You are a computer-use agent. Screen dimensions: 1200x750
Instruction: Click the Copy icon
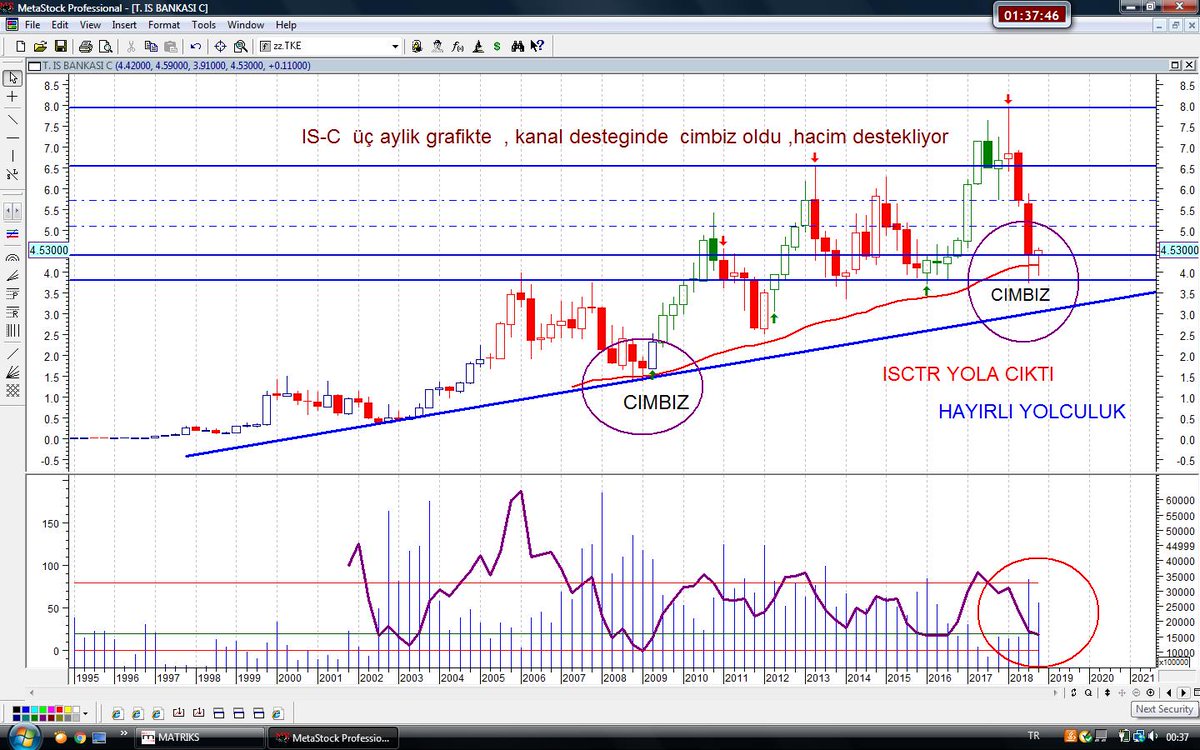tap(150, 46)
